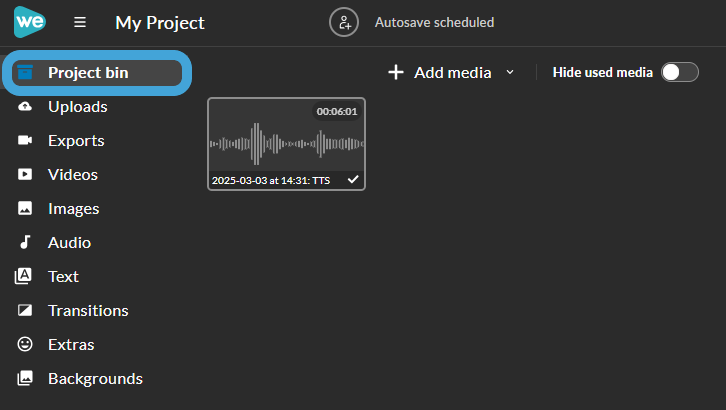This screenshot has height=410, width=726.
Task: Open the hamburger menu
Action: pos(80,22)
